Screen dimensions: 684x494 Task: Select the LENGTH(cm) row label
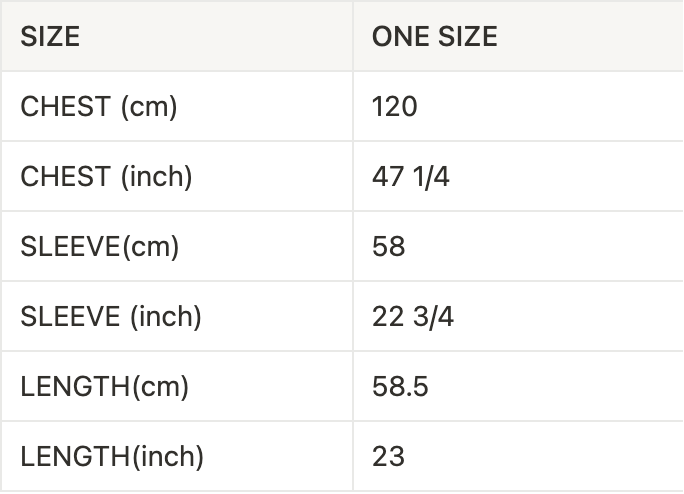tap(104, 387)
